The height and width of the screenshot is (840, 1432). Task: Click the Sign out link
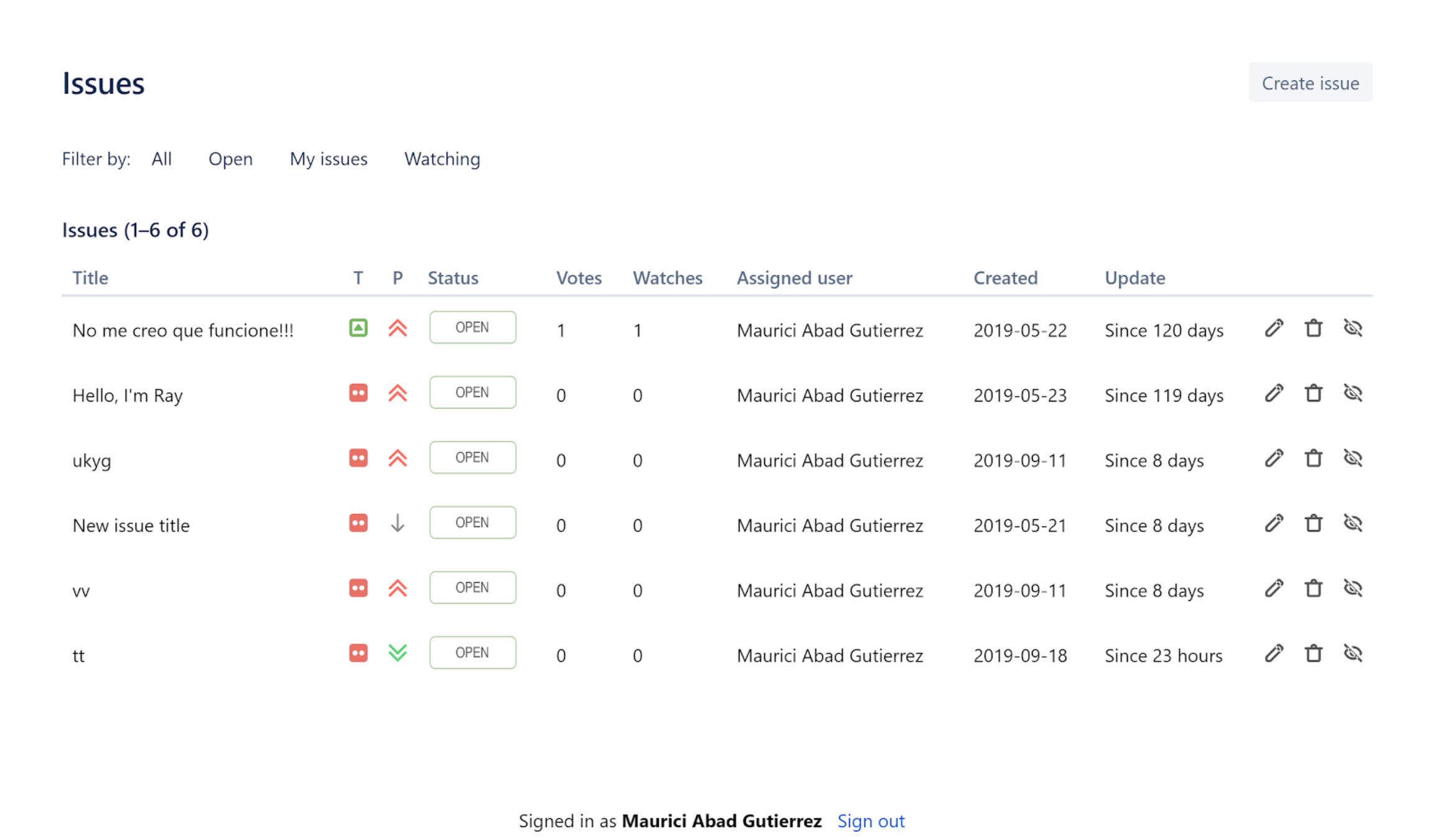click(870, 821)
